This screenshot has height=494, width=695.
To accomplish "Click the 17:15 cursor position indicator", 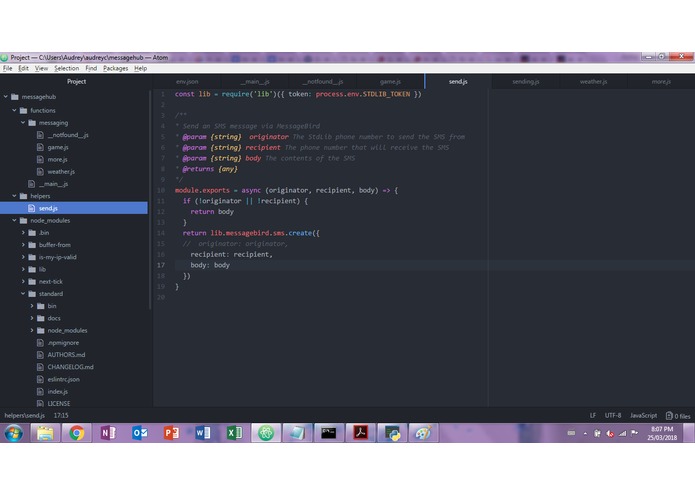I will (61, 416).
